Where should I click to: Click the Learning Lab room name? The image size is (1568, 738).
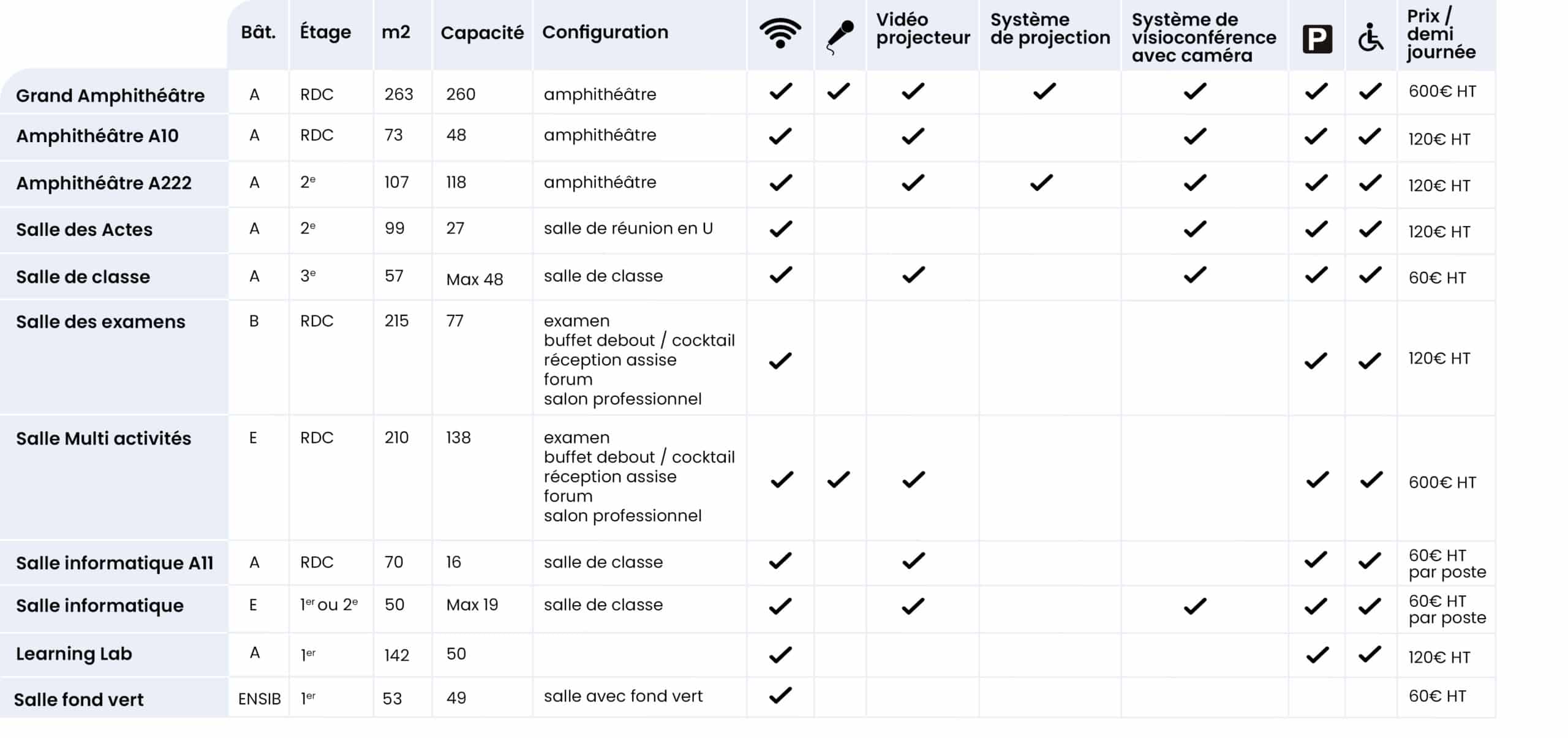[x=74, y=653]
